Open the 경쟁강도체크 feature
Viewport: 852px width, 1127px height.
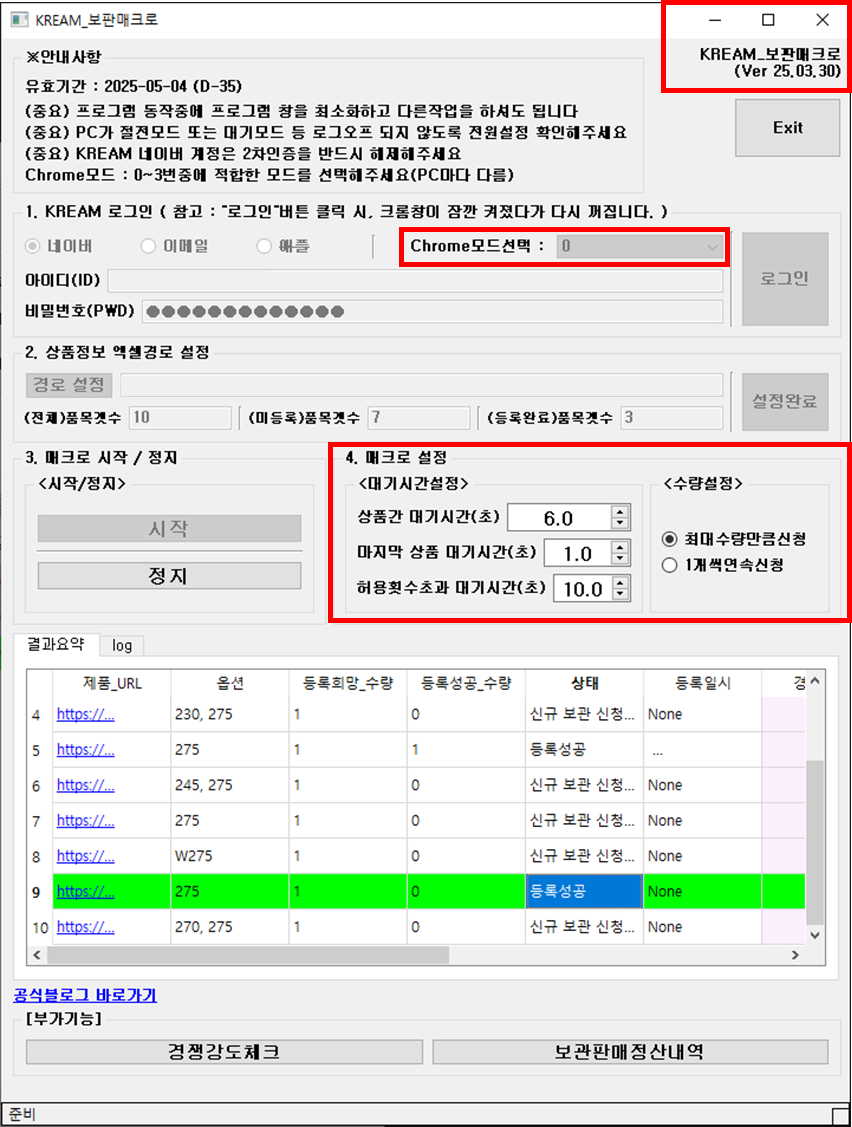[x=224, y=1052]
